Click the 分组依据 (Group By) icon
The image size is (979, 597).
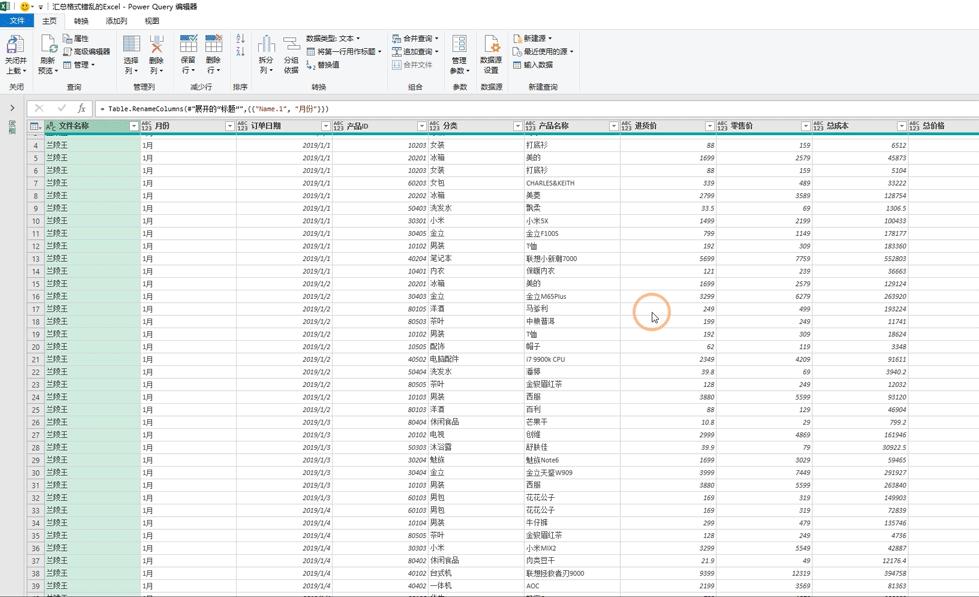coord(291,45)
